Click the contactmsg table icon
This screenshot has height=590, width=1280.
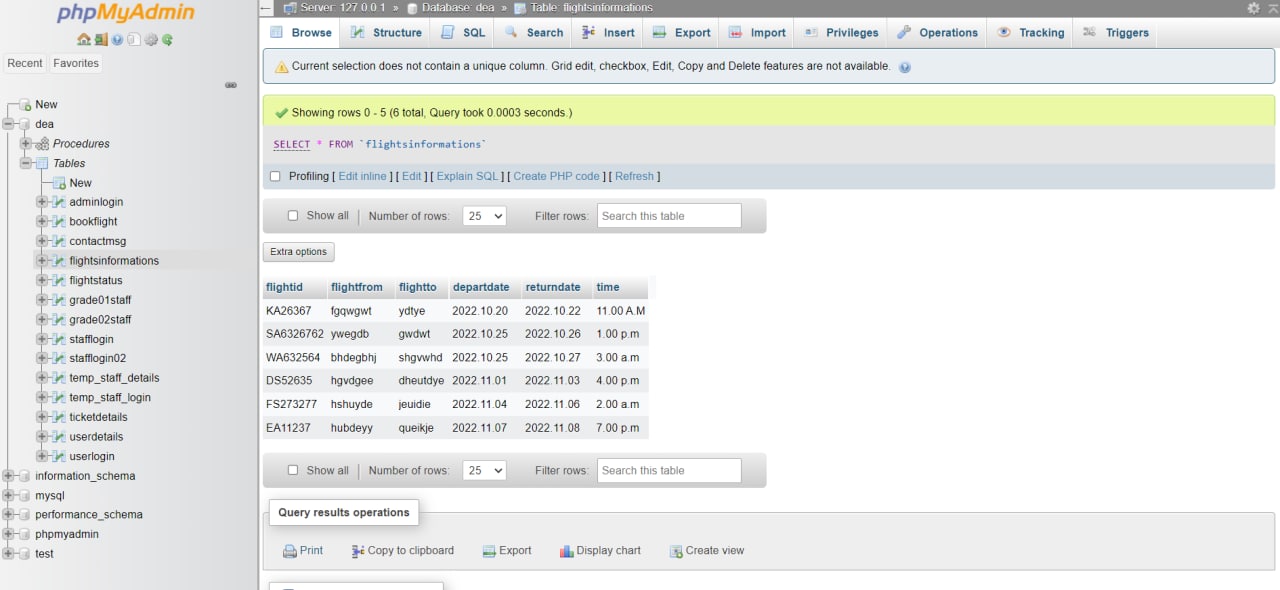point(59,241)
